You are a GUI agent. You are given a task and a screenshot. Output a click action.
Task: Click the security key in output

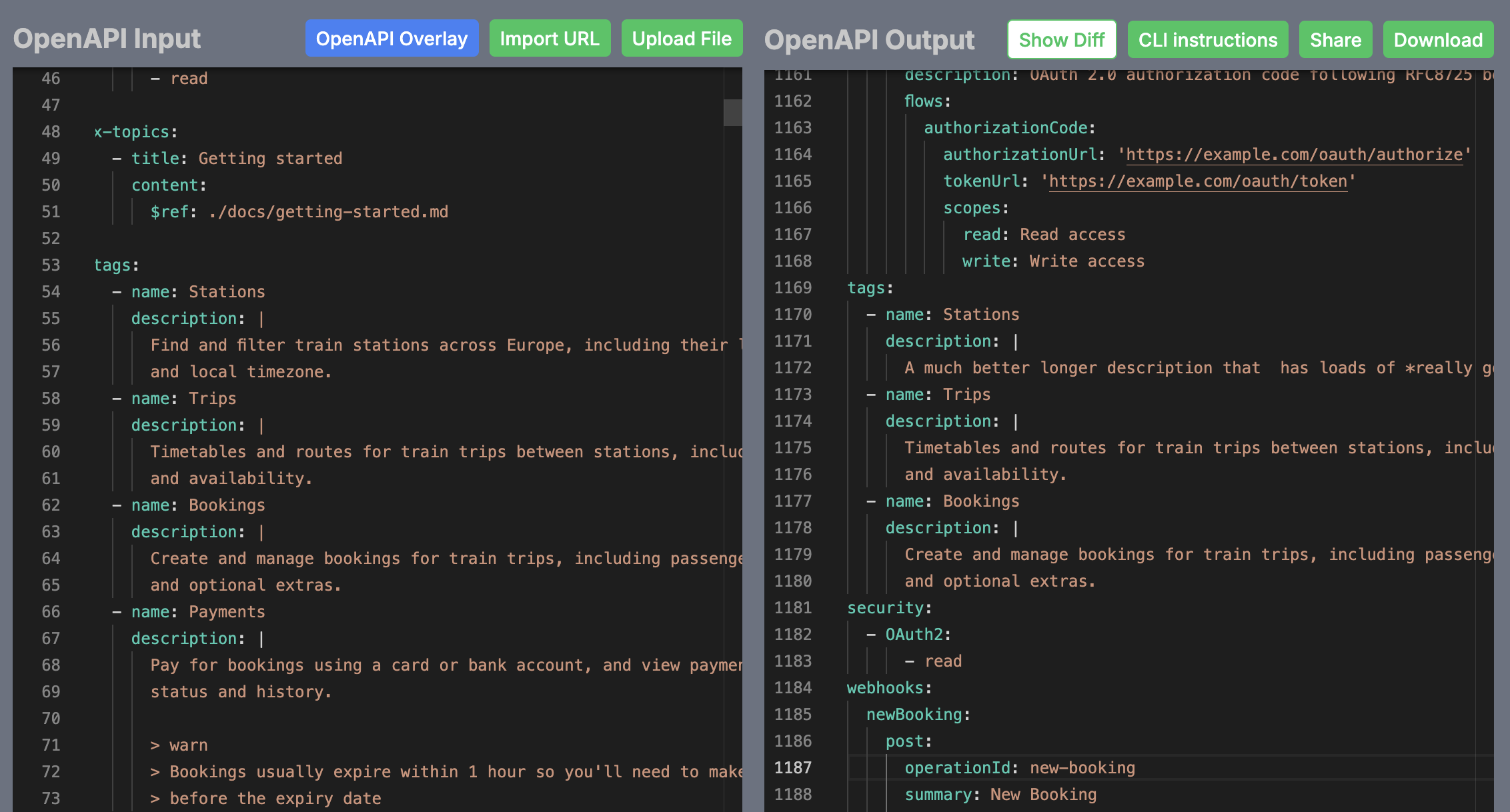886,608
